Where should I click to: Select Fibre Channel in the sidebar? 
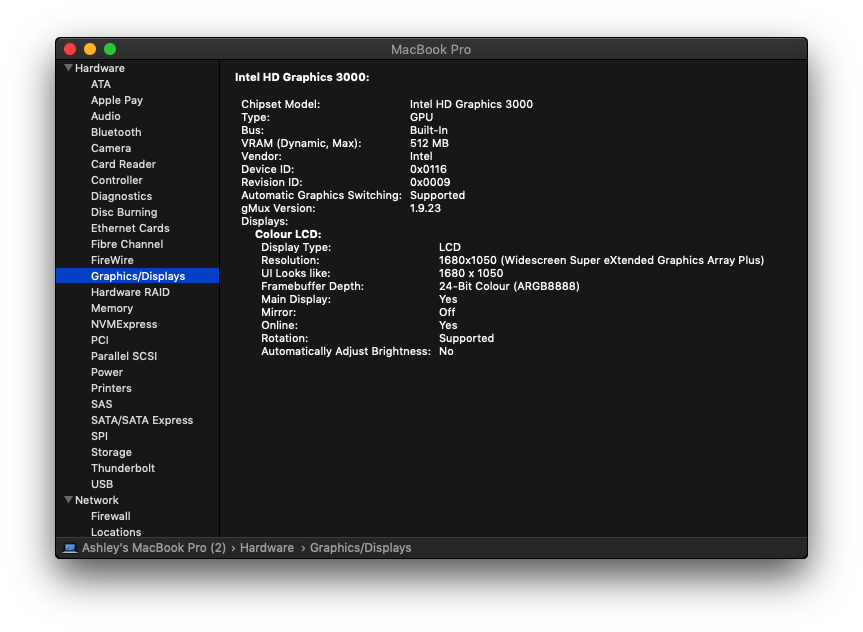(127, 244)
